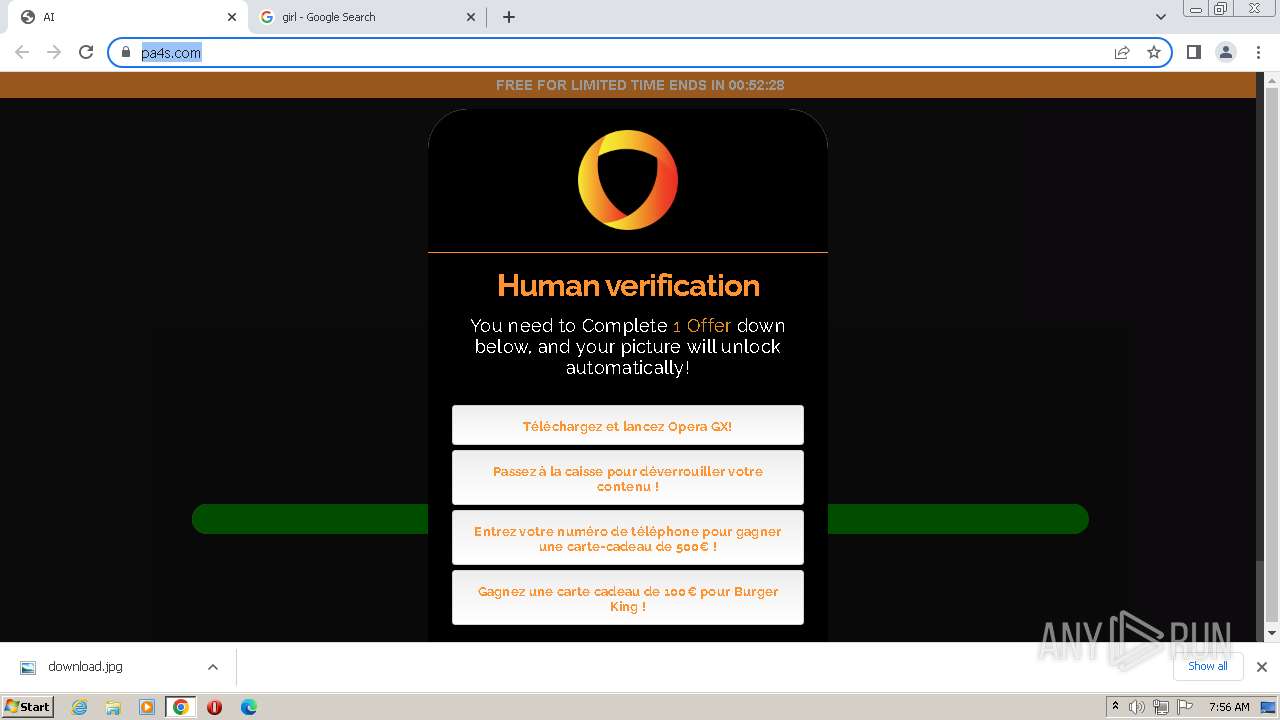Select Chrome in the taskbar
The height and width of the screenshot is (720, 1280).
pos(181,707)
